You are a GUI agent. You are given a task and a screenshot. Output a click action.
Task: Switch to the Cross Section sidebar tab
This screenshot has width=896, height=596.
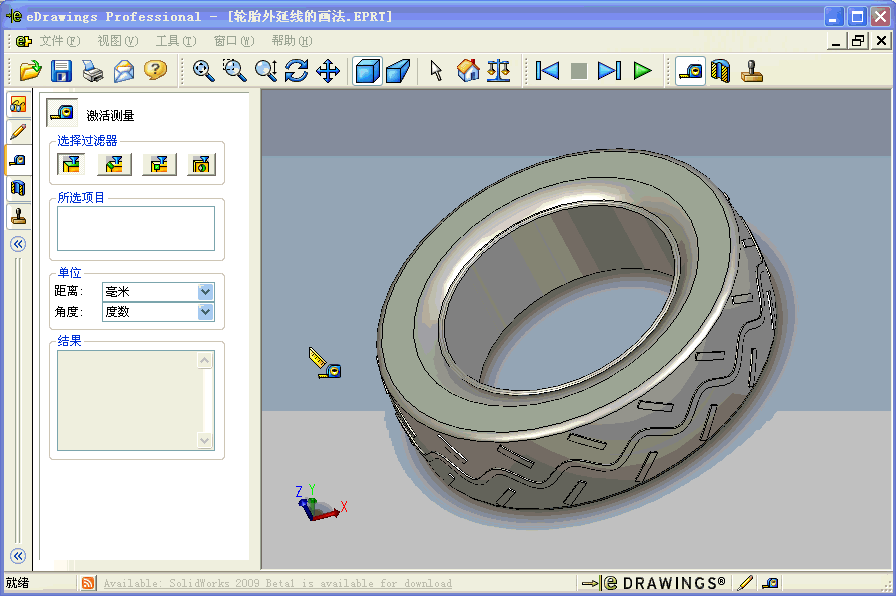(x=18, y=188)
